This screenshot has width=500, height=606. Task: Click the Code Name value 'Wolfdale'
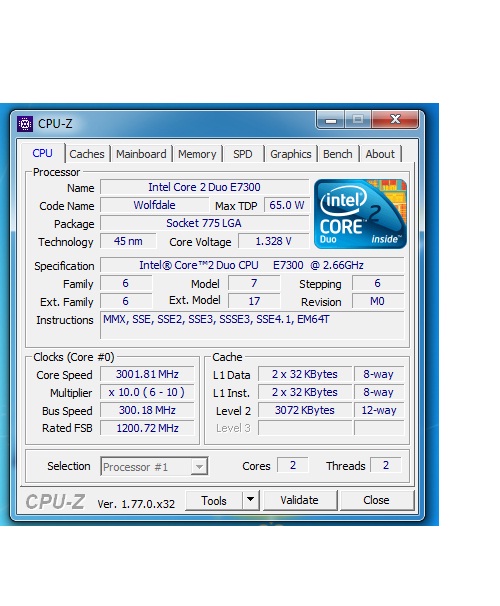coord(155,205)
